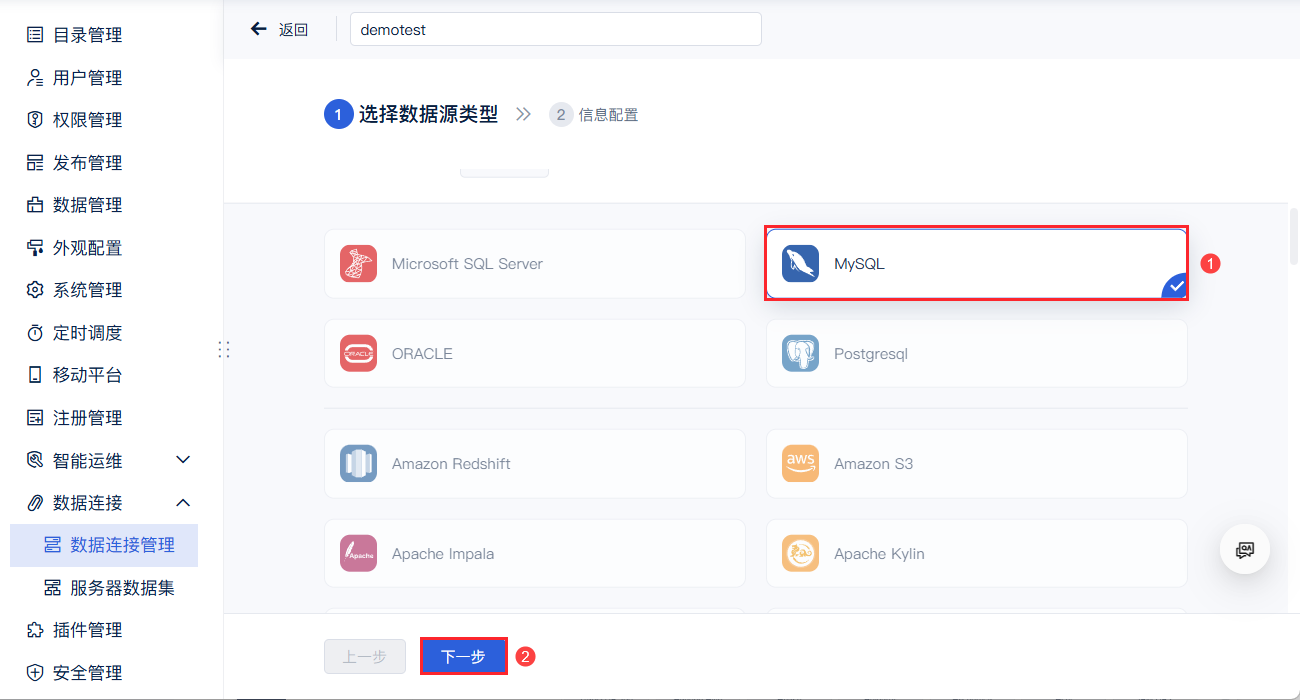Choose the Microsoft SQL Server card label
Screen dimensions: 1300x700
click(x=467, y=264)
